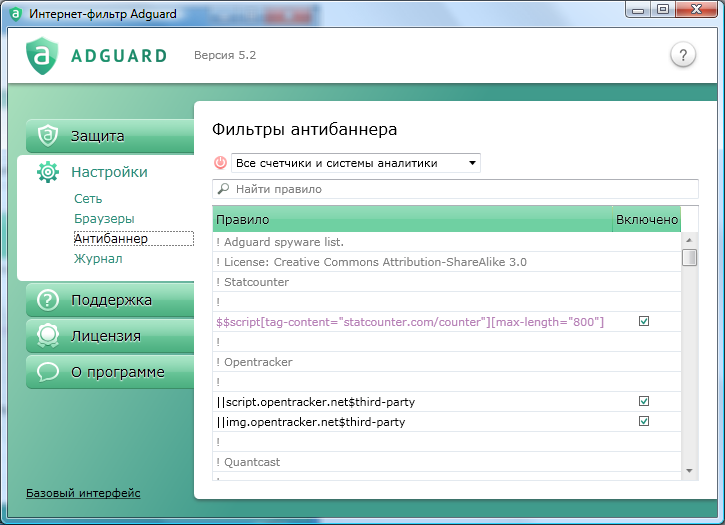Open help with the question mark button
The height and width of the screenshot is (525, 725).
point(683,55)
